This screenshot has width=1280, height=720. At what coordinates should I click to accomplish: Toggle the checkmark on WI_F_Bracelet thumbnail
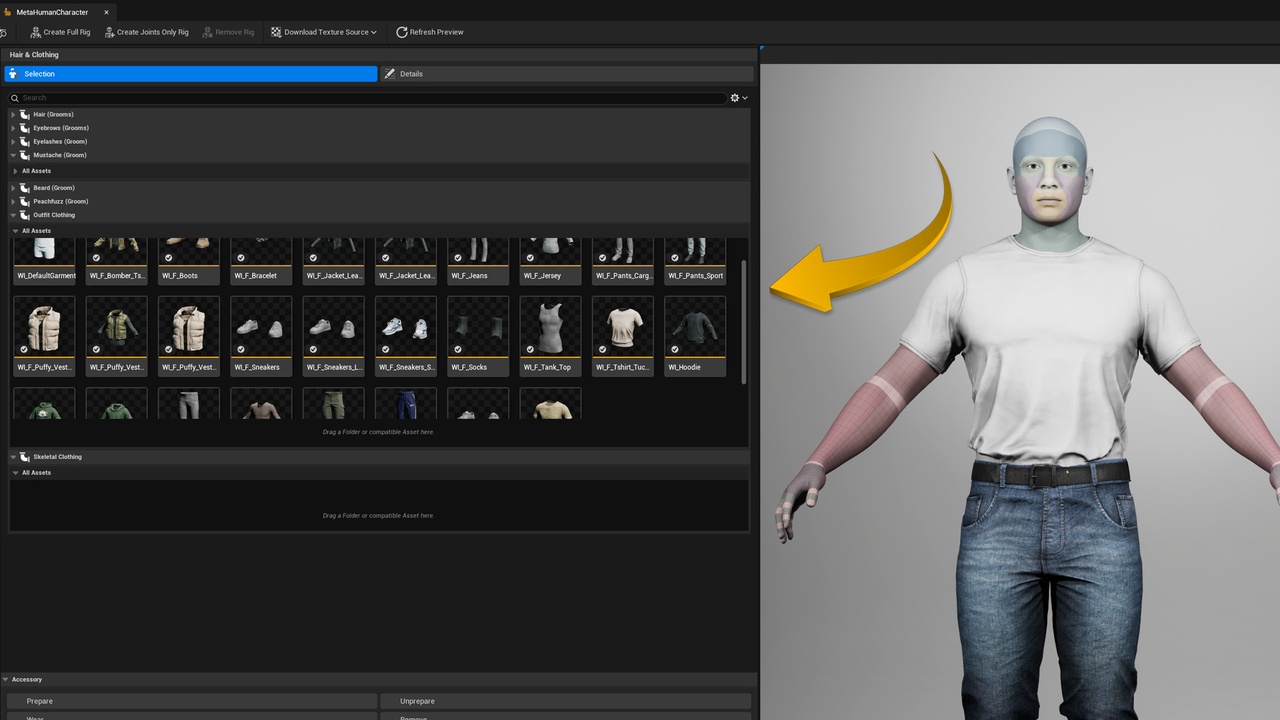click(241, 258)
